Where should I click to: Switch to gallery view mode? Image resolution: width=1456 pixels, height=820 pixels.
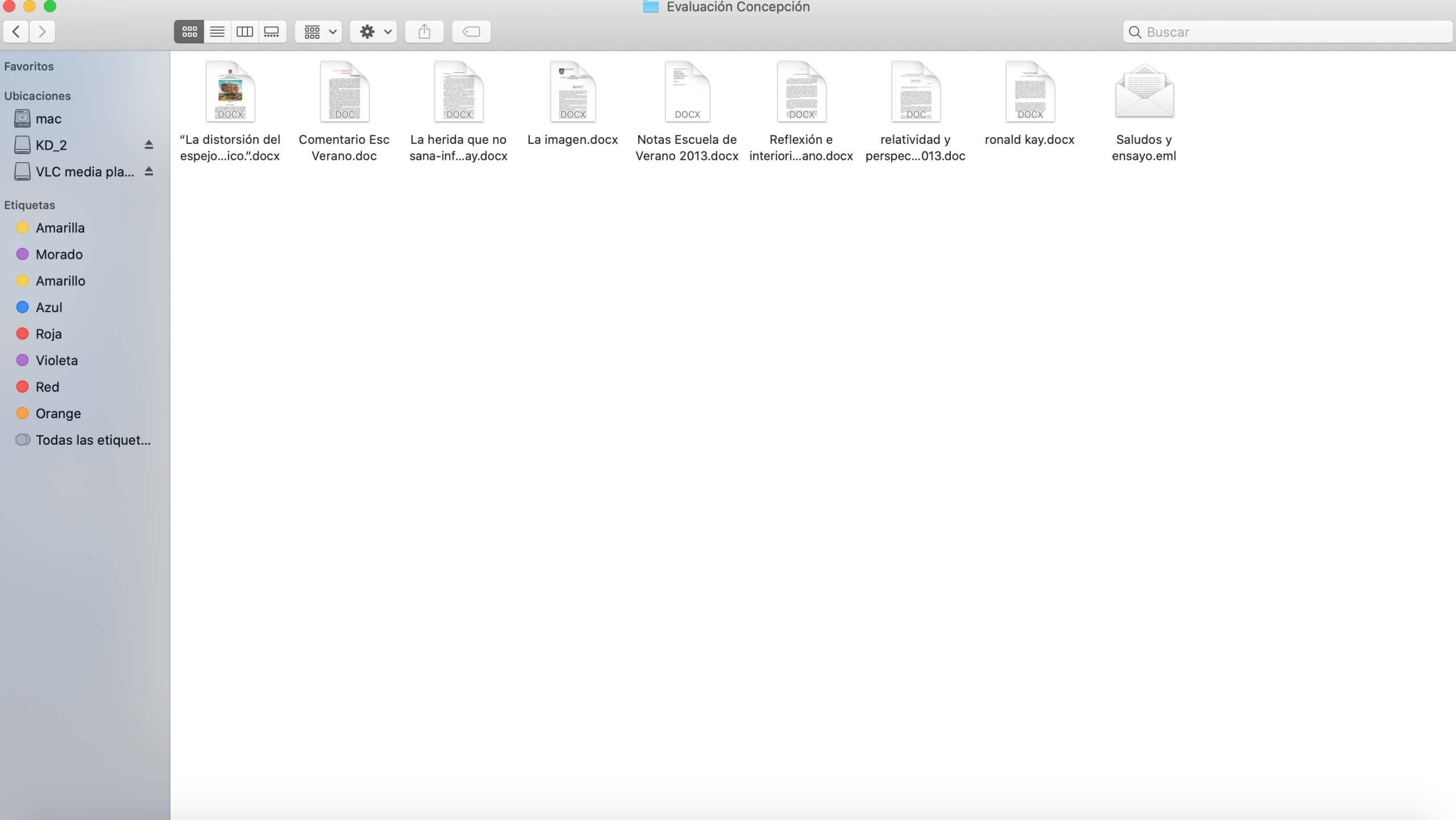coord(272,32)
